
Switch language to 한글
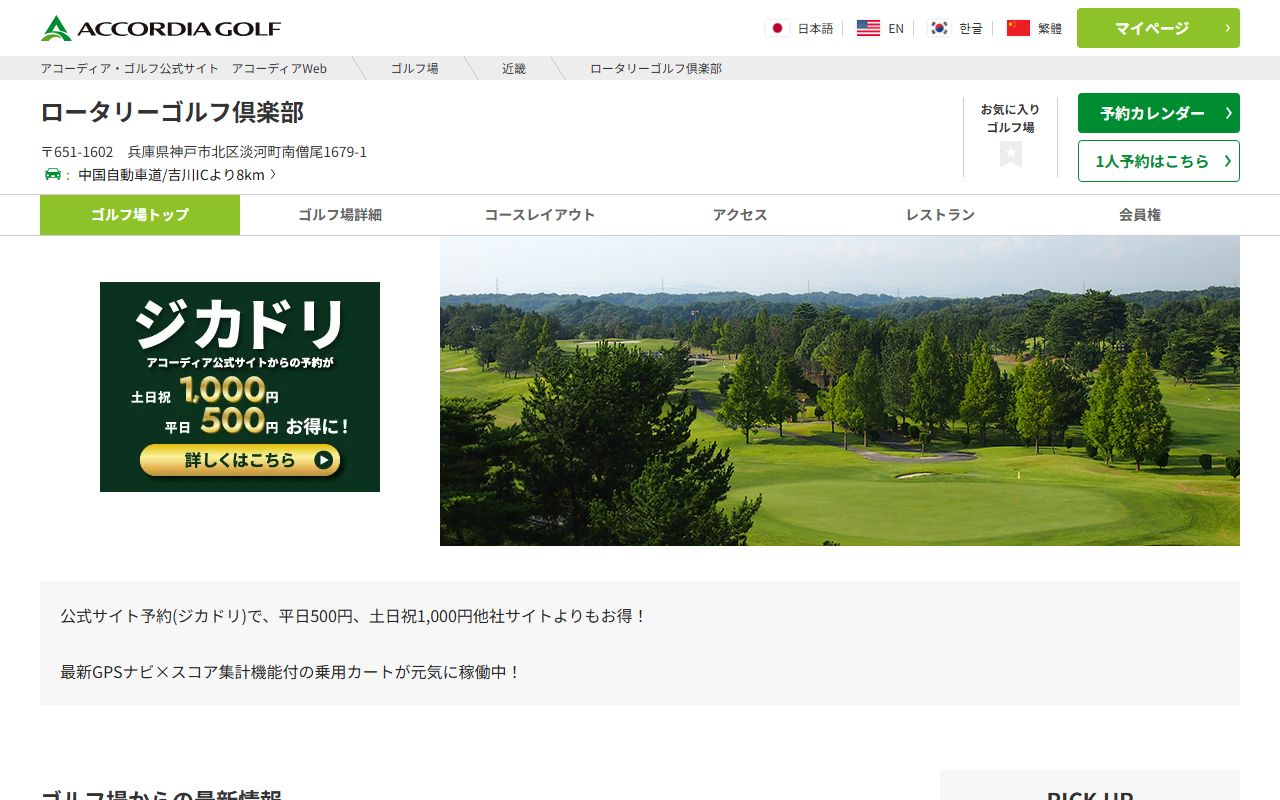click(x=971, y=29)
